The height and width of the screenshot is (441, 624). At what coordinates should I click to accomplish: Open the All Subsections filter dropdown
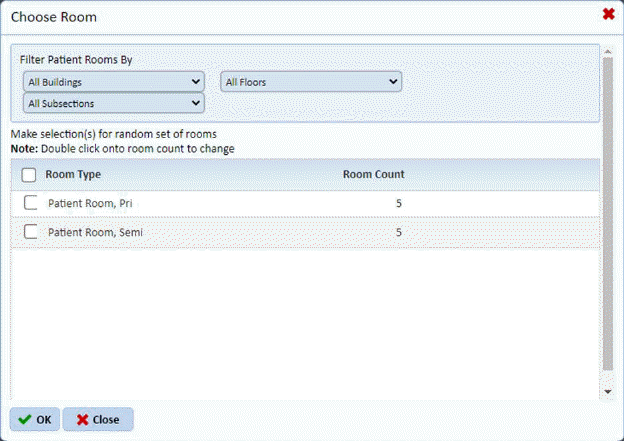click(x=113, y=102)
